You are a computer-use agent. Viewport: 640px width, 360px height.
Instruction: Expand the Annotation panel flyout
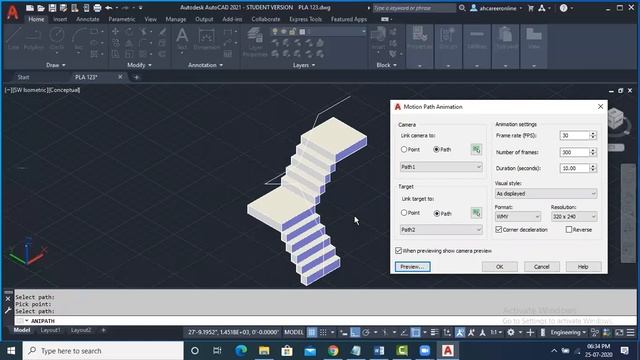point(205,65)
